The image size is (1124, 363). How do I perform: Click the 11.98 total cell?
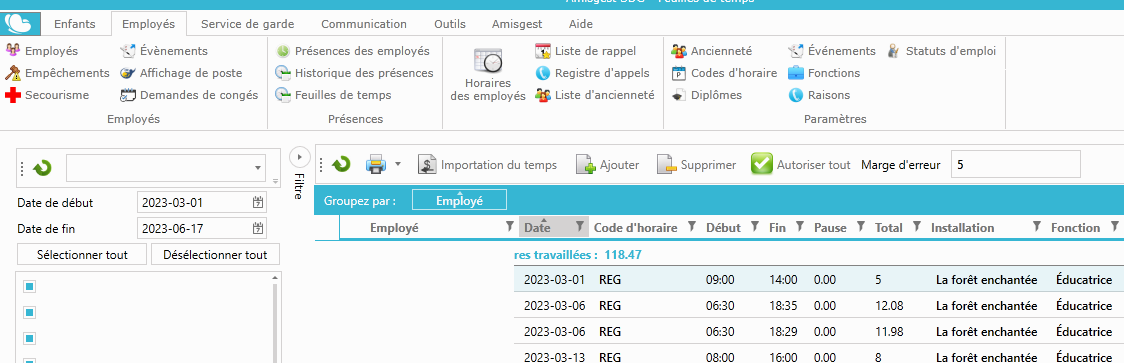888,331
